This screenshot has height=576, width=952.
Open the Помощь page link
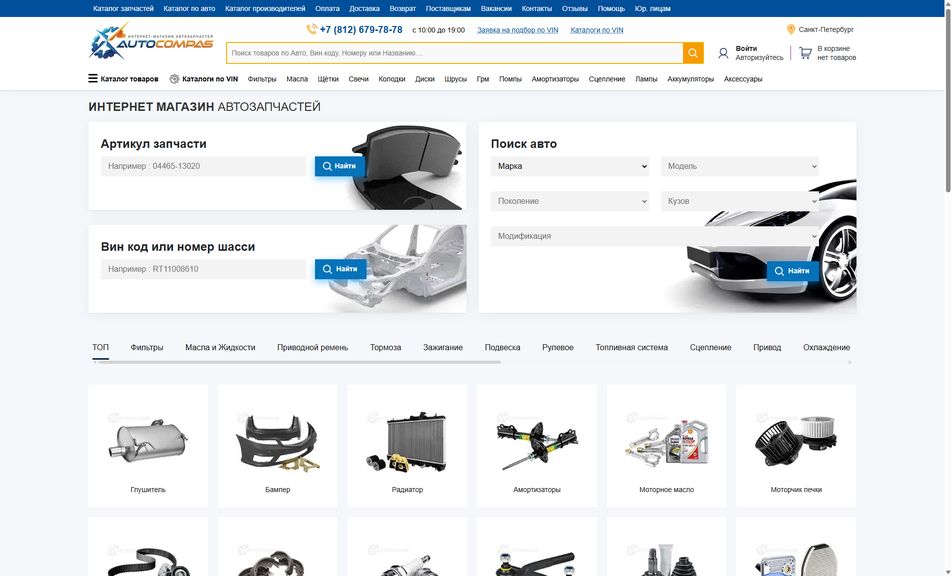pos(611,8)
